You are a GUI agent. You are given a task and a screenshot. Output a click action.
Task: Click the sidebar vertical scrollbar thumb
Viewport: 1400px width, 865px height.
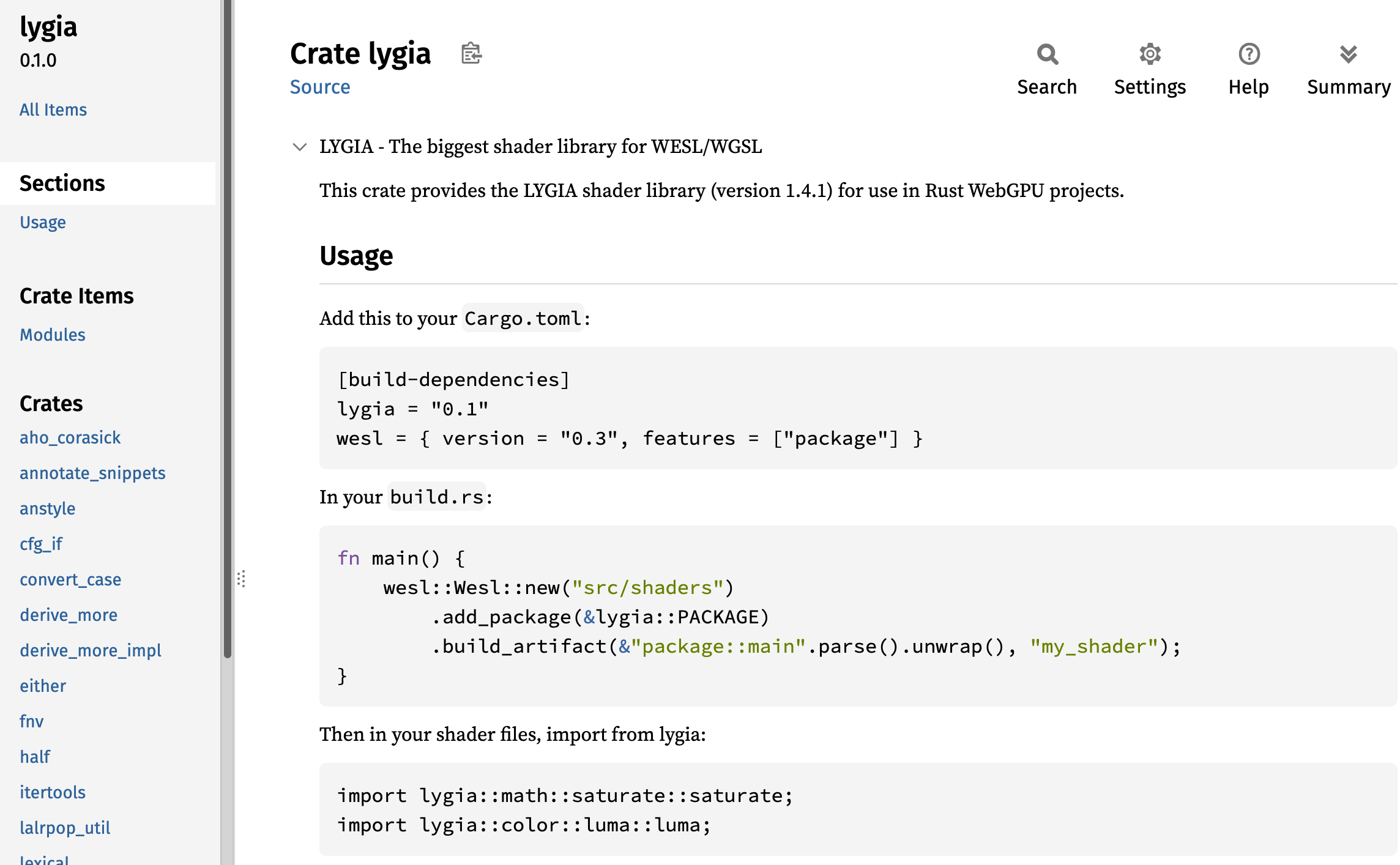(x=228, y=330)
